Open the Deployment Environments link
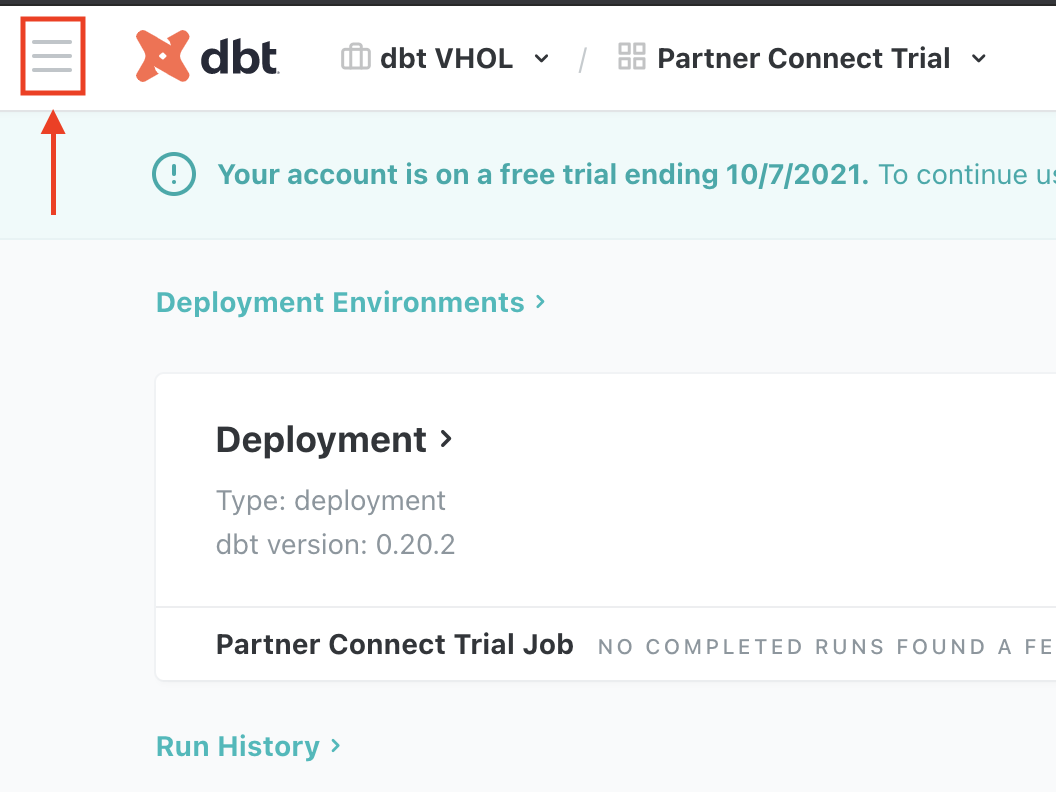The image size is (1056, 792). [340, 302]
